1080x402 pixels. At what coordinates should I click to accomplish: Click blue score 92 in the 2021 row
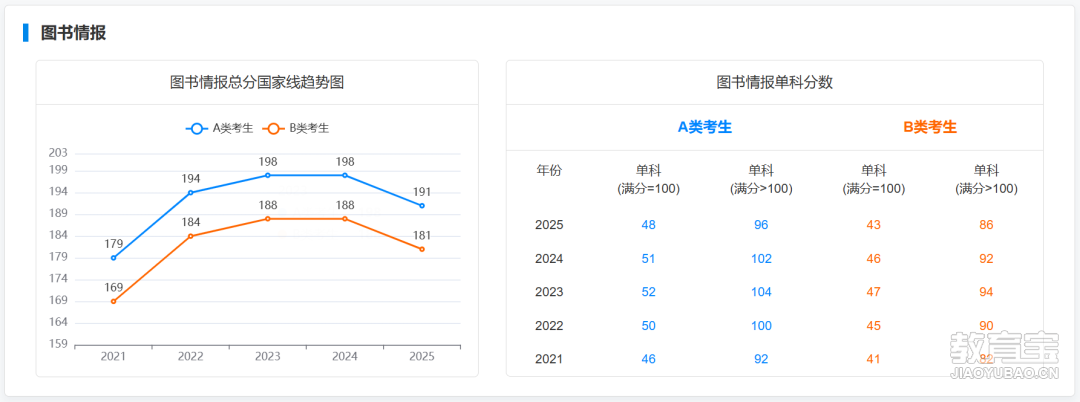[761, 359]
